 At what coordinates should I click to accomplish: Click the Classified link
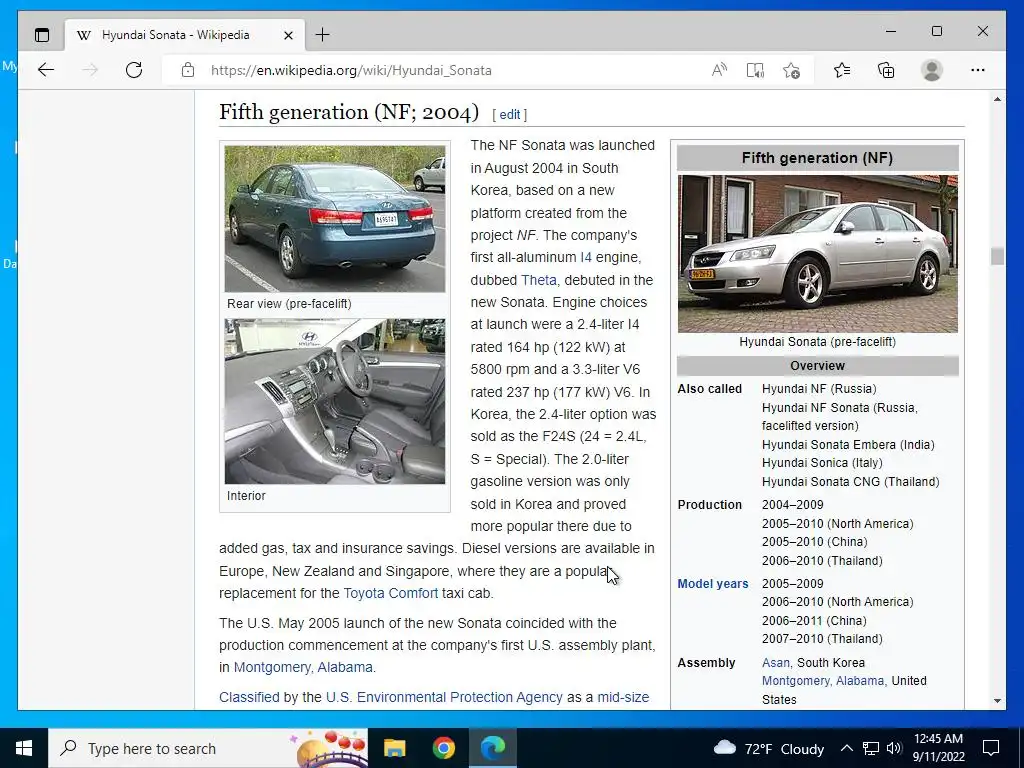(249, 697)
